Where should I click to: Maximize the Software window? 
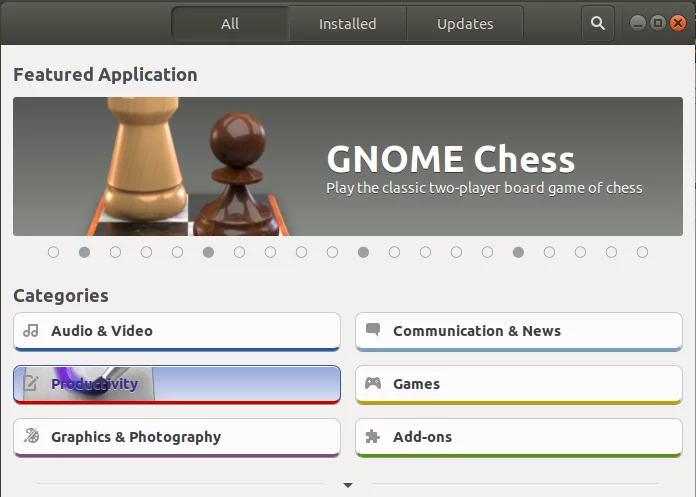[x=658, y=23]
